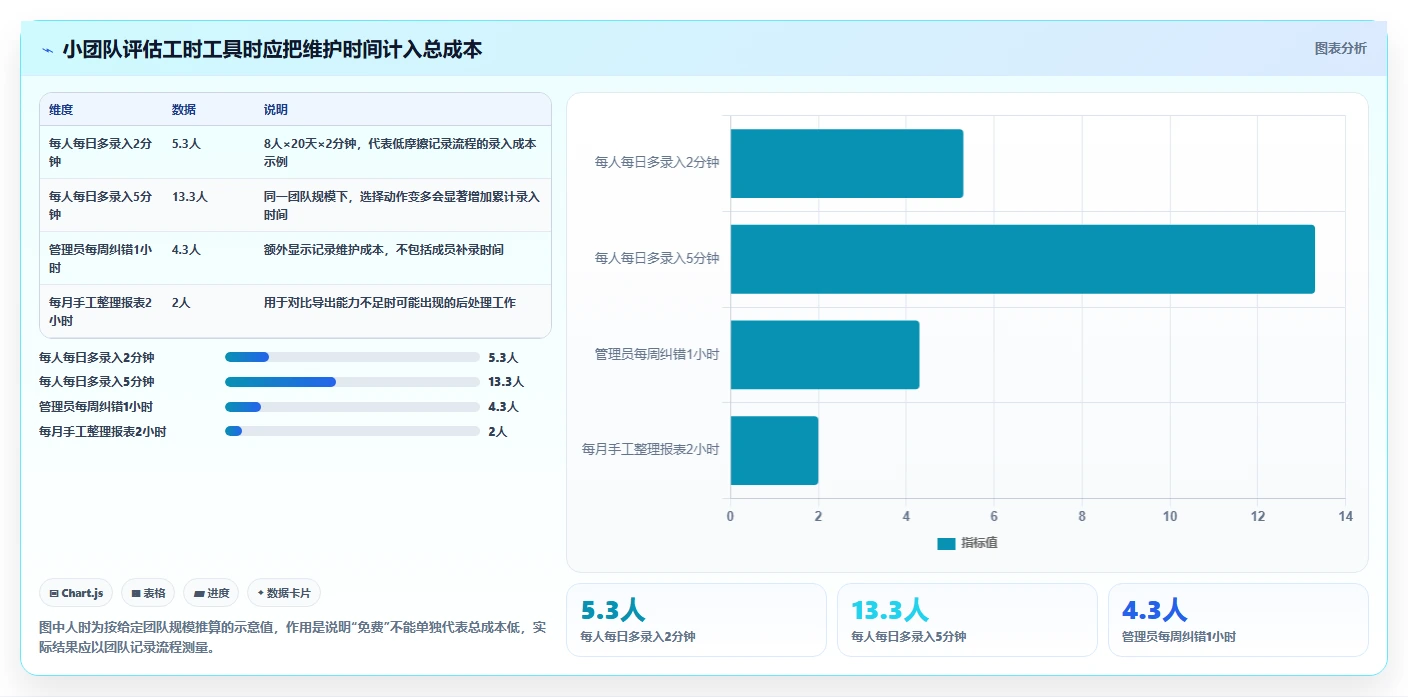Click the chart bar for 每月手工整理报表2小时

774,450
